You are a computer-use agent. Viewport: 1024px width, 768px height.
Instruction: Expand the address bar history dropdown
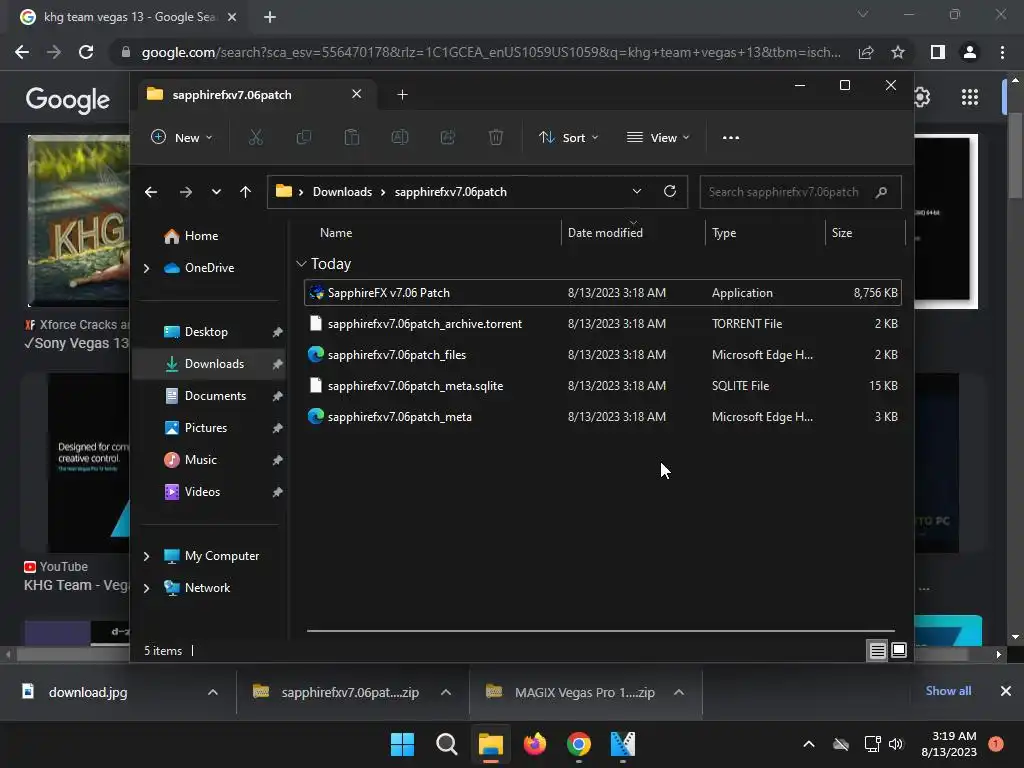tap(636, 191)
